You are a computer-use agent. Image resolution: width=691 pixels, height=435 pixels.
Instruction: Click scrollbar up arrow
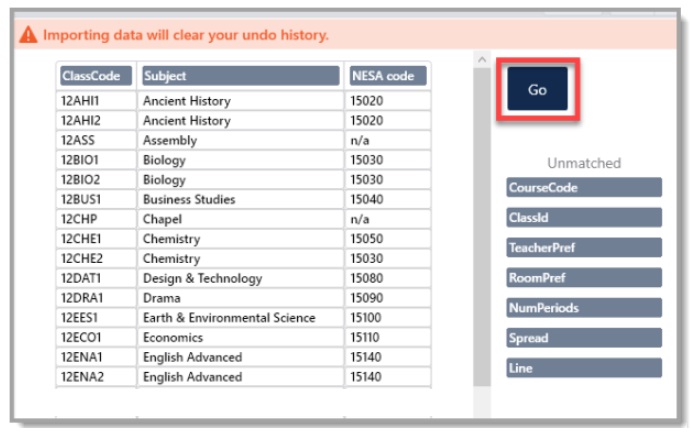click(482, 59)
